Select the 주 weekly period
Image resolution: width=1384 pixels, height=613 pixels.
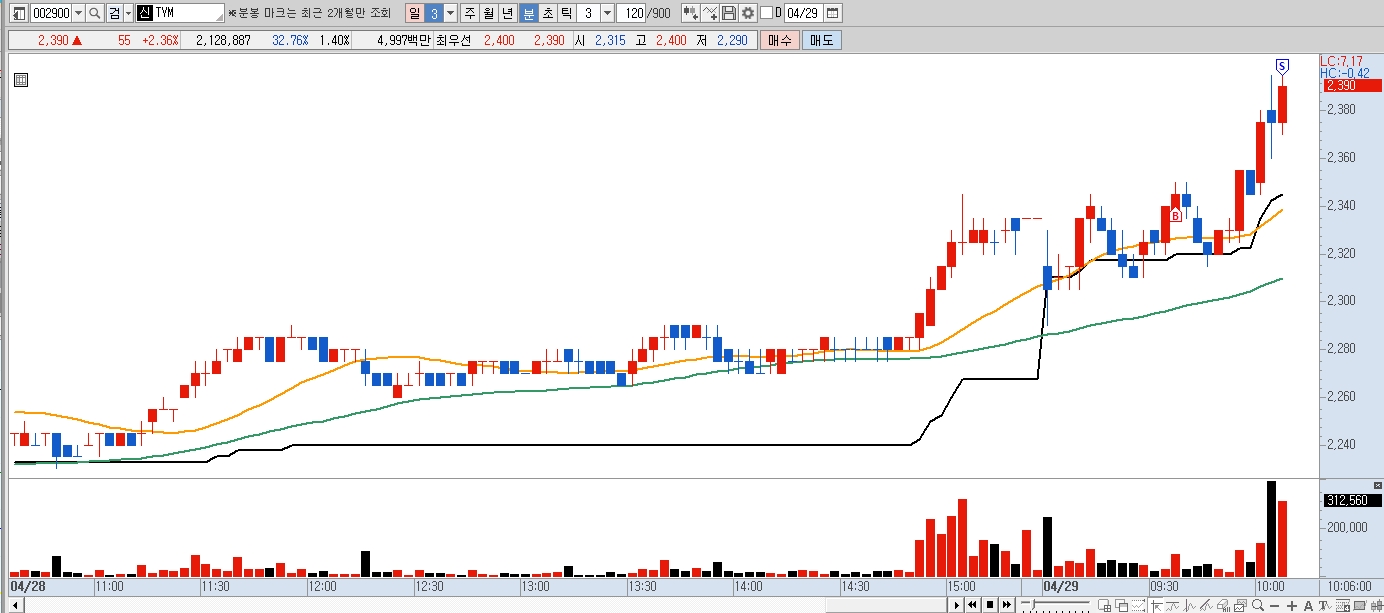click(470, 13)
